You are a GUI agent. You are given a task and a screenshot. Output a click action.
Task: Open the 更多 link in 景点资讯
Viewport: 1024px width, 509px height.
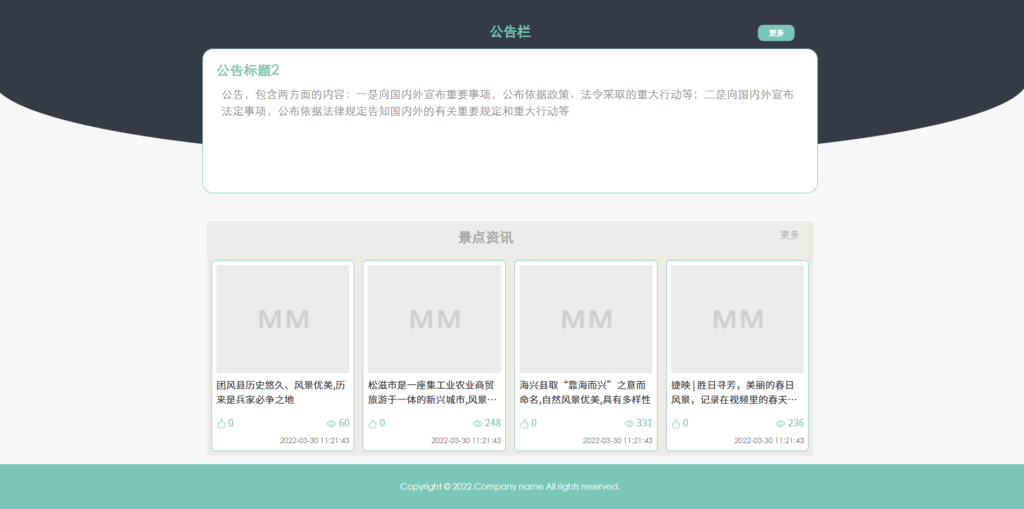pyautogui.click(x=790, y=235)
